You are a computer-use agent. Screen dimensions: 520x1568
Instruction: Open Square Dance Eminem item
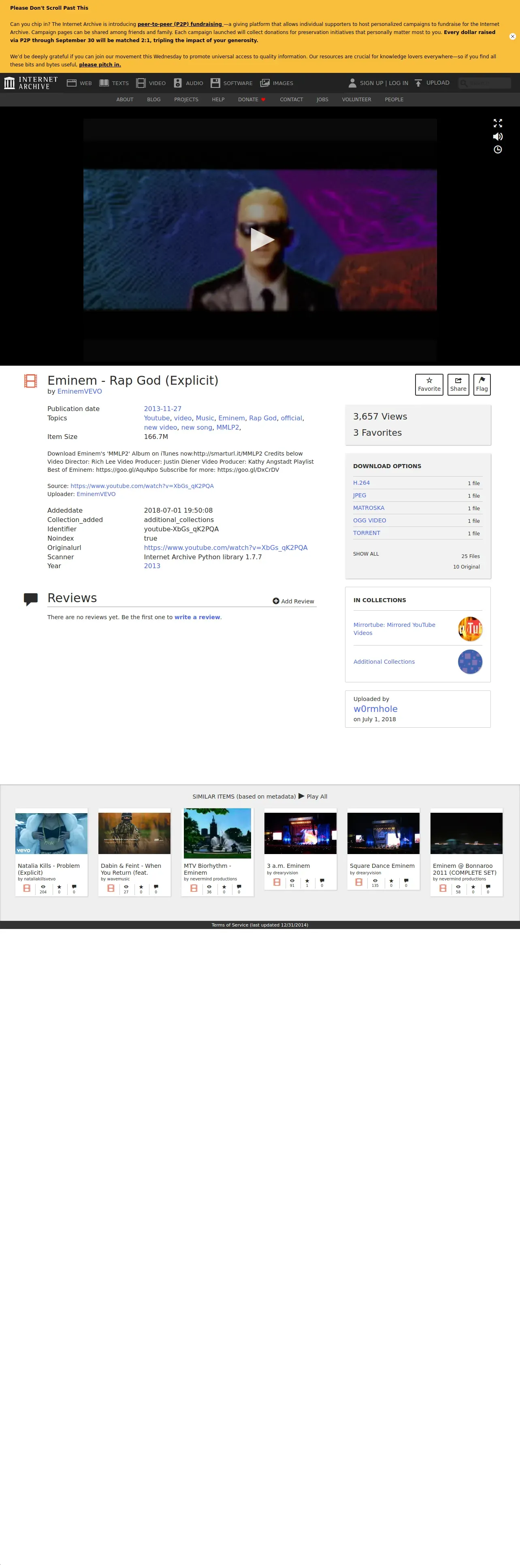coord(384,849)
